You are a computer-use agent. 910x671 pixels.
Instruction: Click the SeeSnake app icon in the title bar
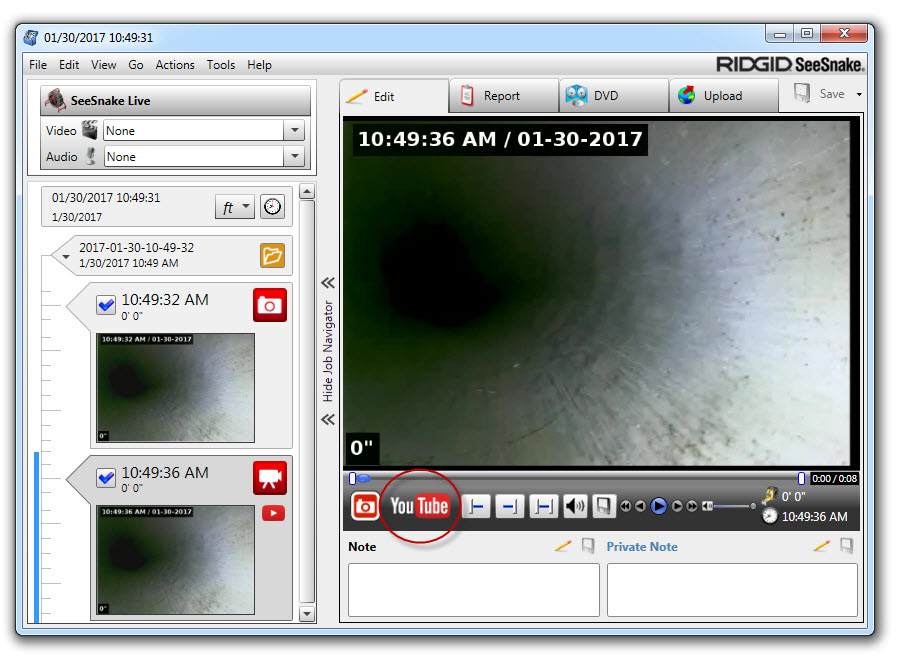31,38
